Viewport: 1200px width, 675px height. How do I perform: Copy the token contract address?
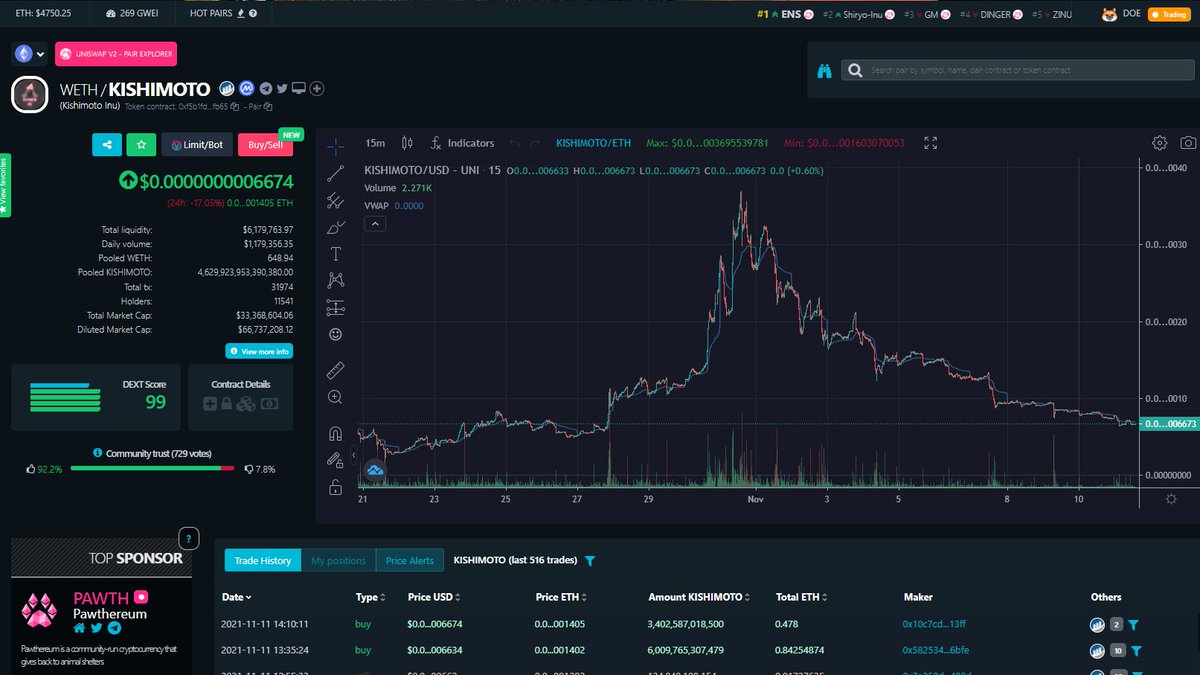pos(234,106)
